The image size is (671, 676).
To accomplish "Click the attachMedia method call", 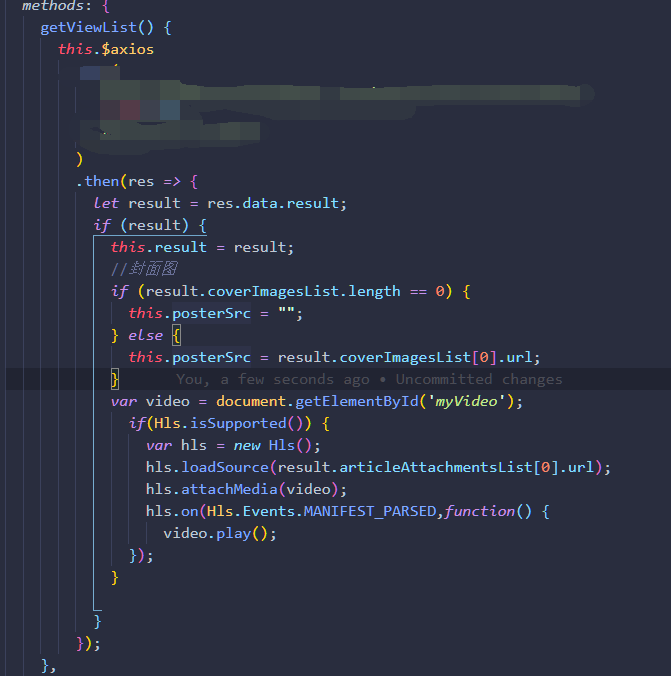I will click(229, 489).
